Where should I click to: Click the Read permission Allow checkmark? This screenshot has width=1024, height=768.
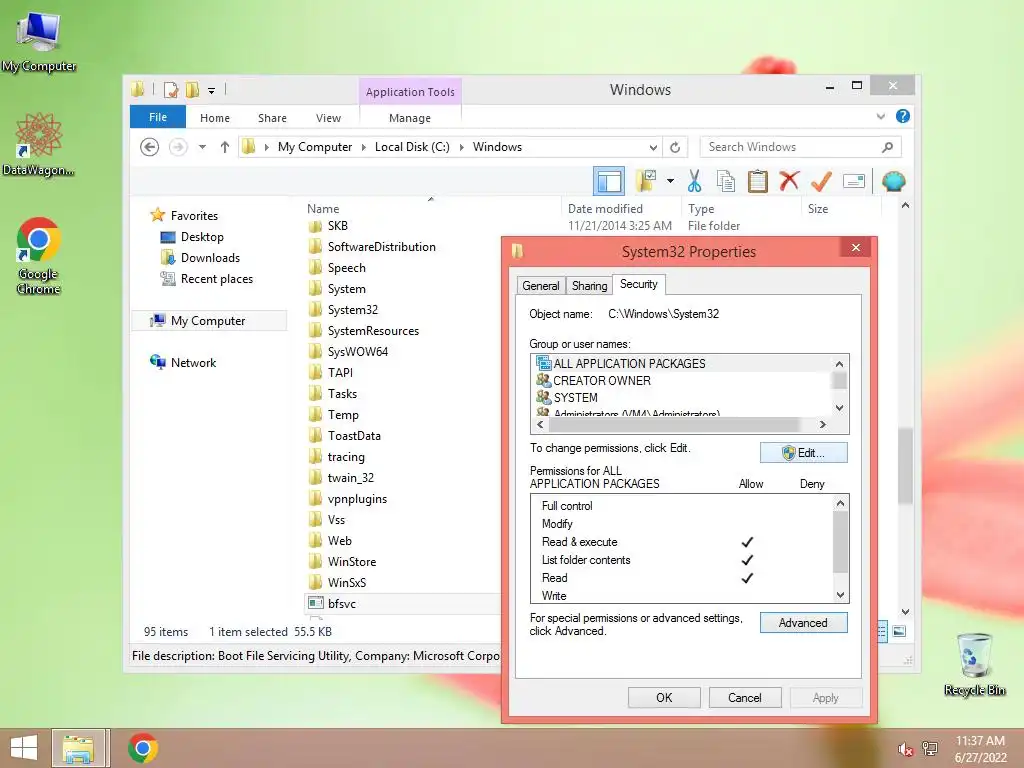pos(747,578)
